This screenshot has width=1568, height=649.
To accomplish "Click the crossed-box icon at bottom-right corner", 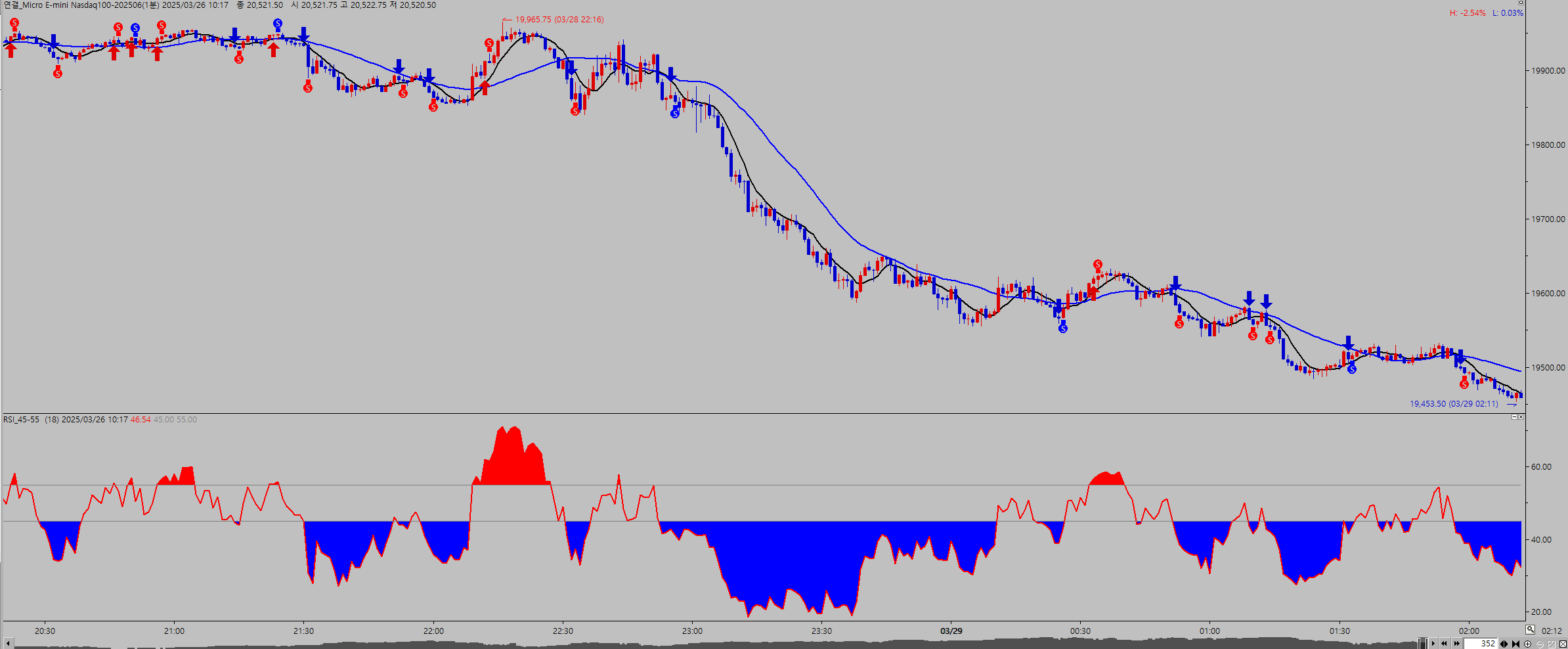I will (1563, 644).
